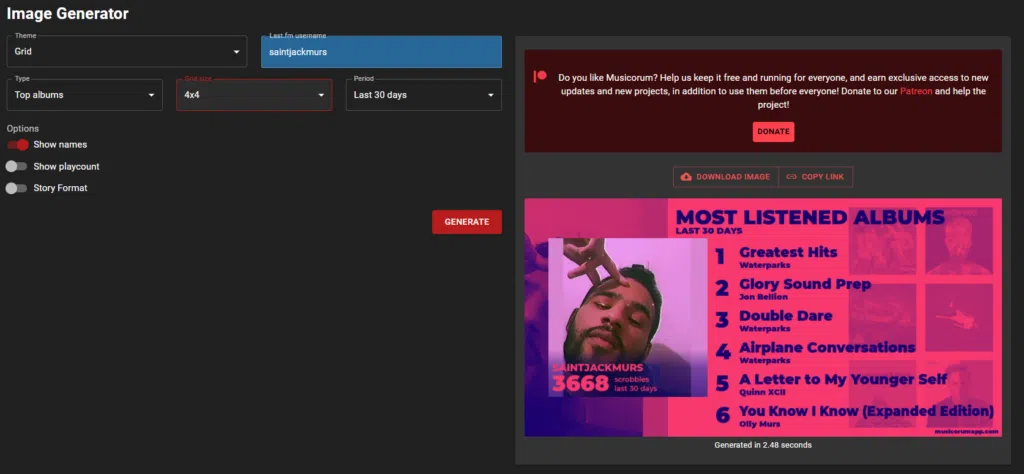Open the Period dropdown showing Last 30 days
The width and height of the screenshot is (1024, 474).
(424, 95)
